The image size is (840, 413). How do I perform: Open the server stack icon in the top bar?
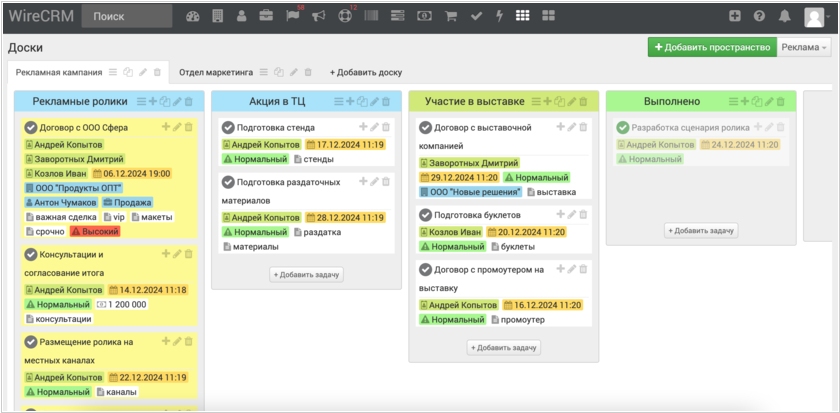[398, 16]
